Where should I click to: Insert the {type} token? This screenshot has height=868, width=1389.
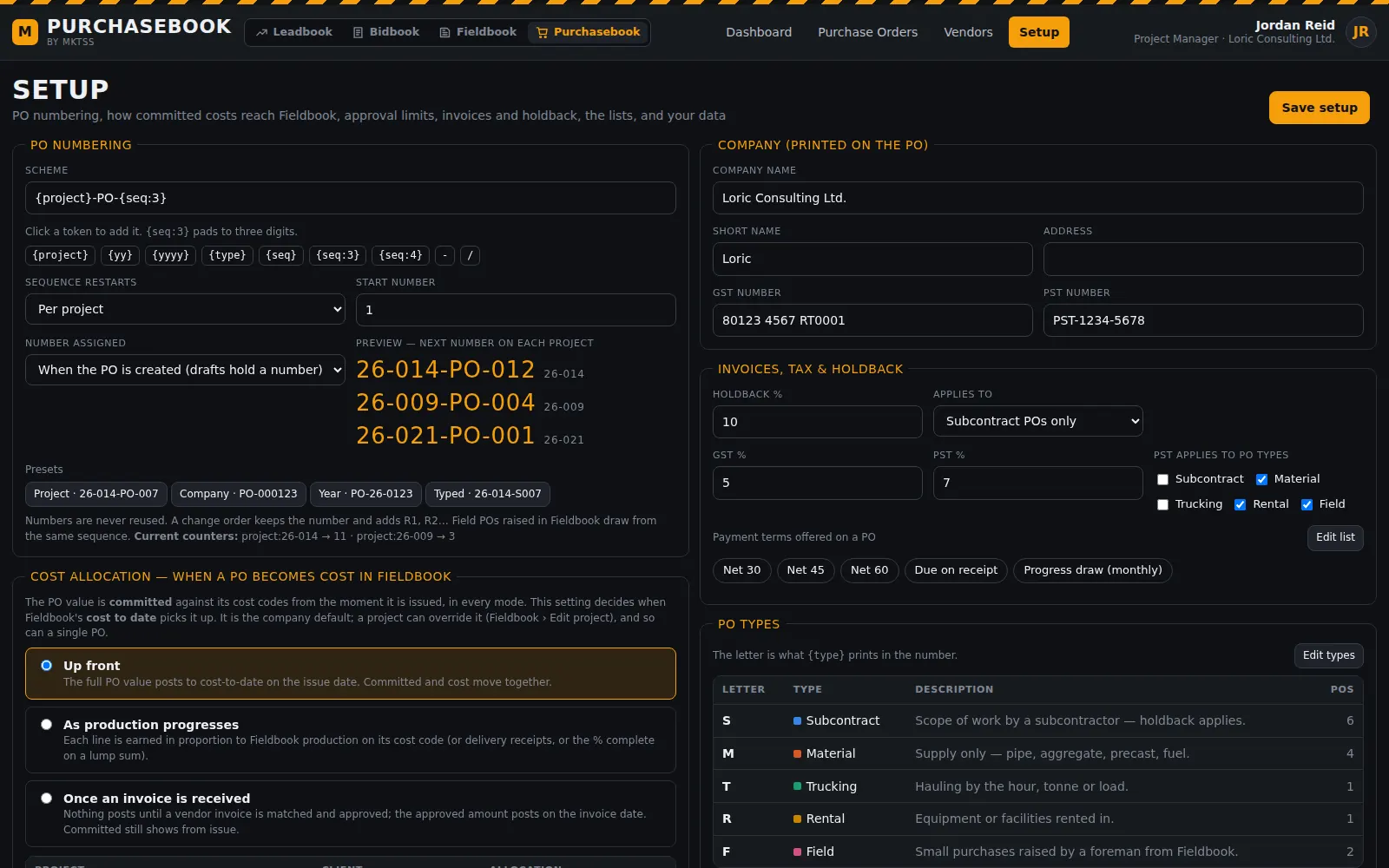[227, 255]
